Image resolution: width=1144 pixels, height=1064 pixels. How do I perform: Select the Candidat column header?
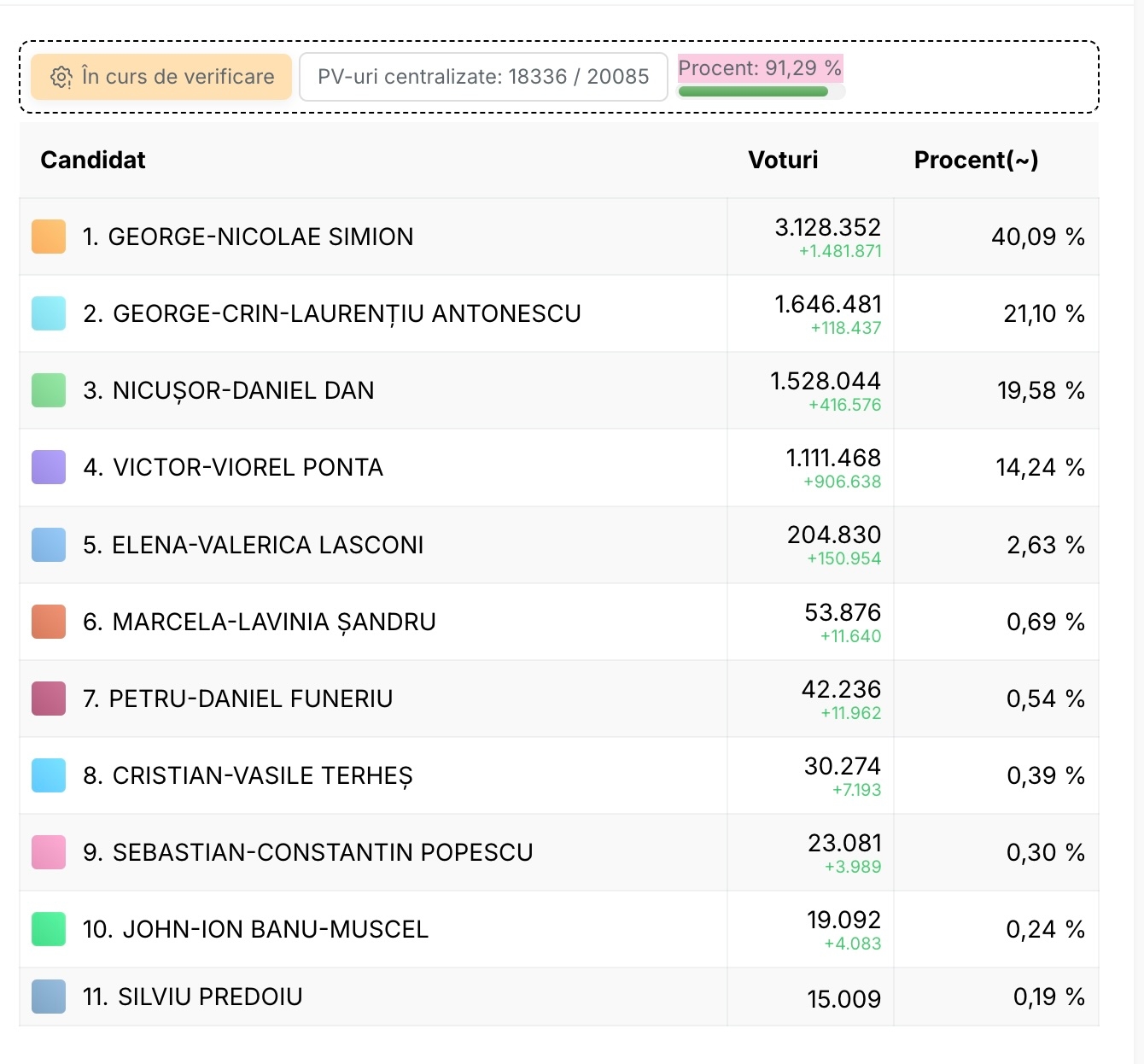coord(93,160)
